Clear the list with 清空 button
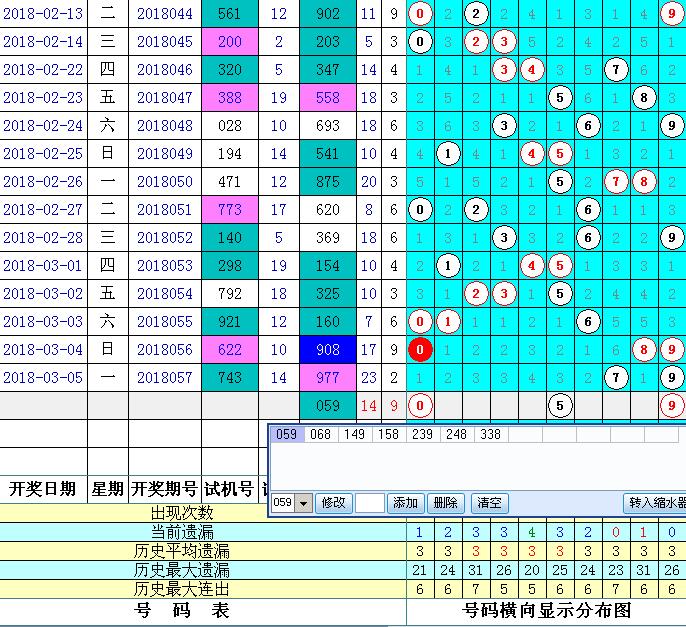 490,504
